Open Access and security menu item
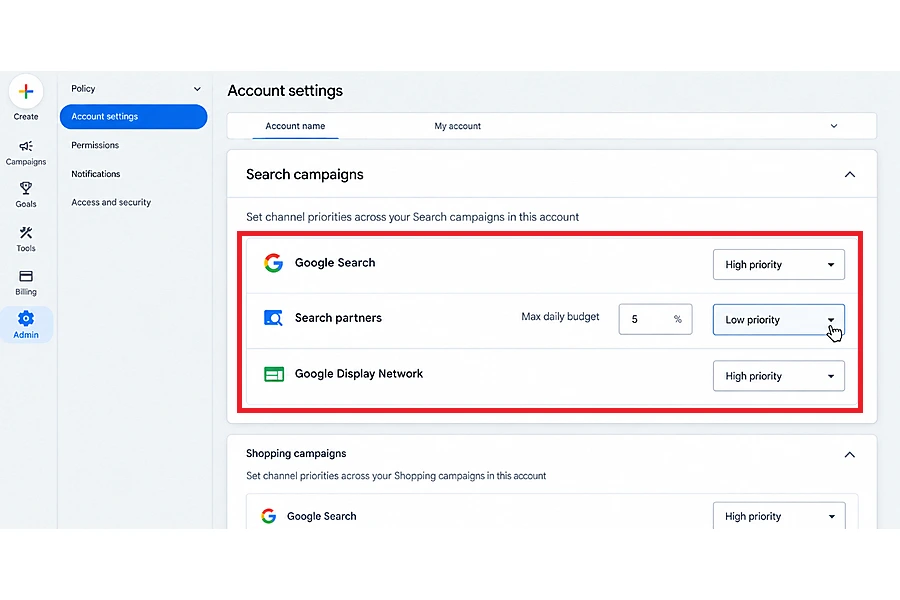Image resolution: width=900 pixels, height=600 pixels. (x=111, y=202)
